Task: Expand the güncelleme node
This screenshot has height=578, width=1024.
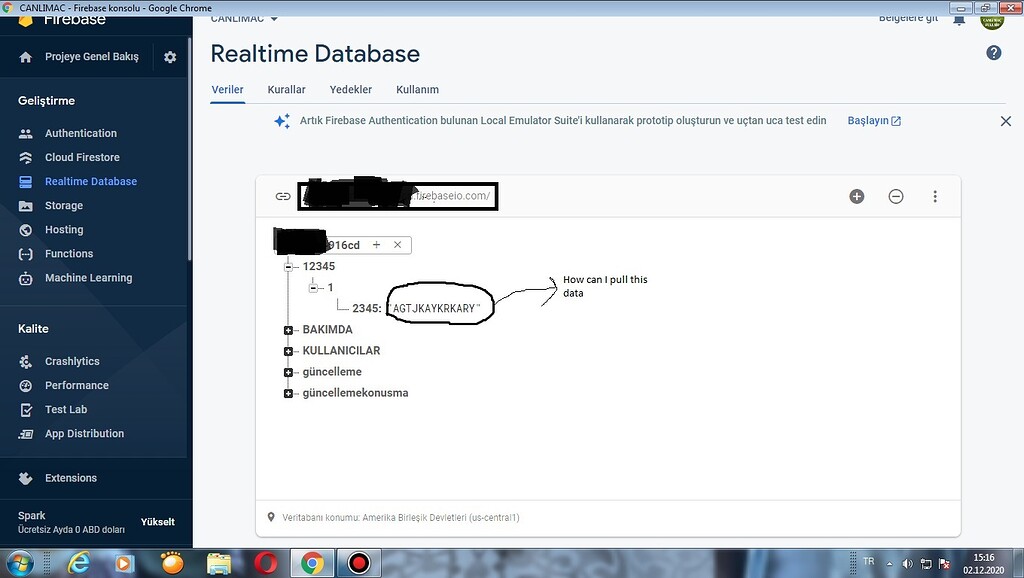Action: pyautogui.click(x=288, y=372)
